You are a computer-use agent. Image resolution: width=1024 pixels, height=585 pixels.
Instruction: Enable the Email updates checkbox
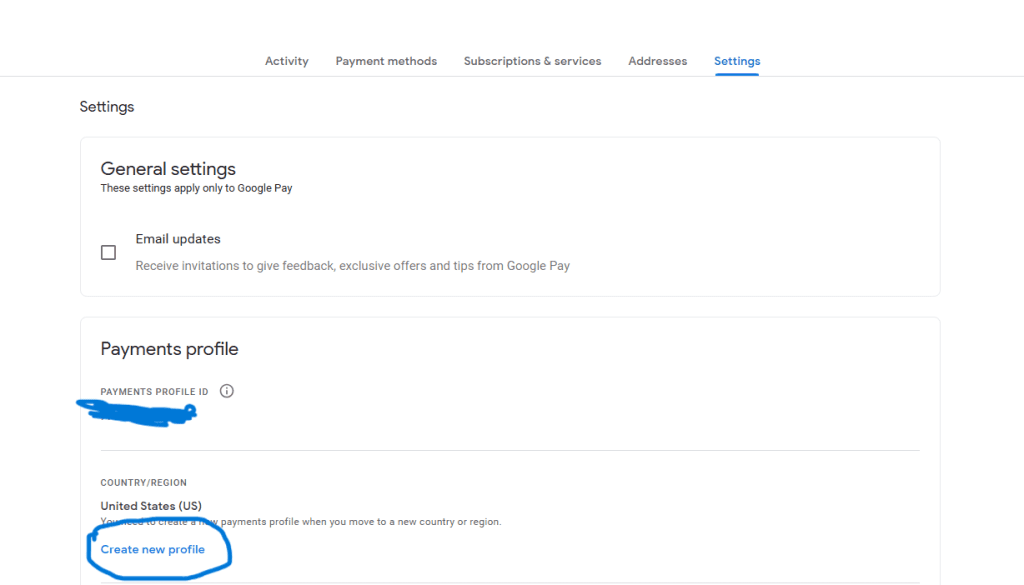108,253
